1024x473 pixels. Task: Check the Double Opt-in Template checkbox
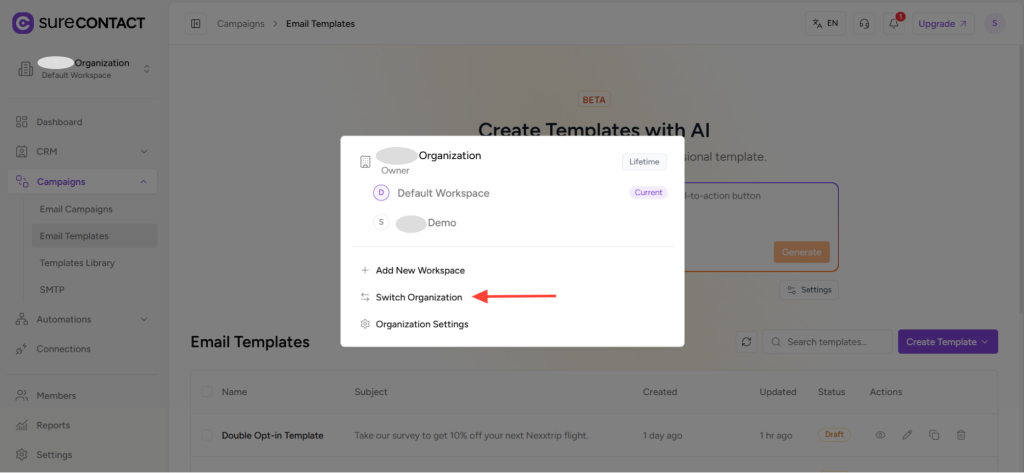[207, 435]
